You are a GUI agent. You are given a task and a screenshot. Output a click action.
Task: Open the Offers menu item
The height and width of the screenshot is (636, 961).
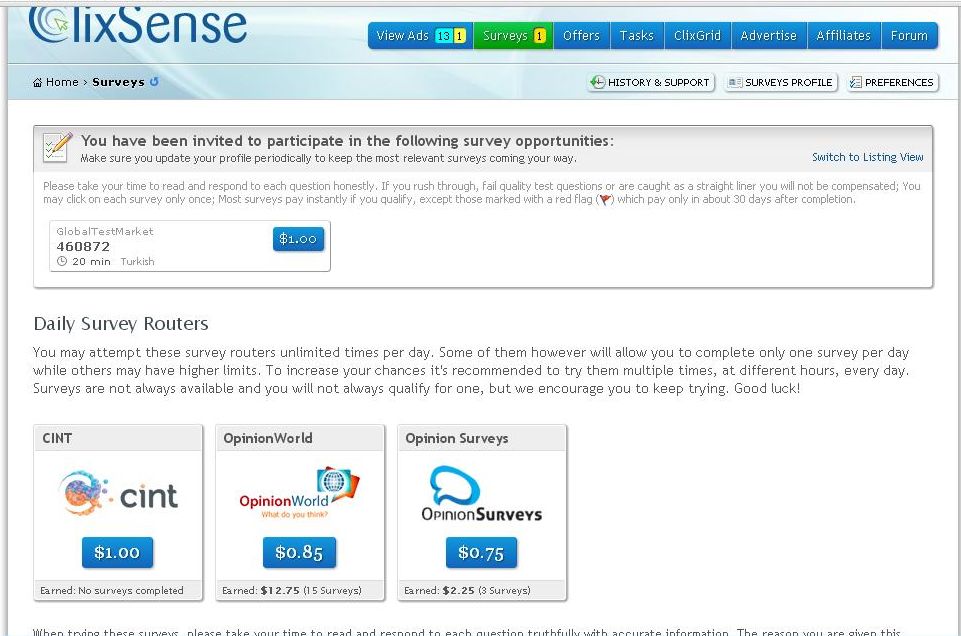pos(581,35)
